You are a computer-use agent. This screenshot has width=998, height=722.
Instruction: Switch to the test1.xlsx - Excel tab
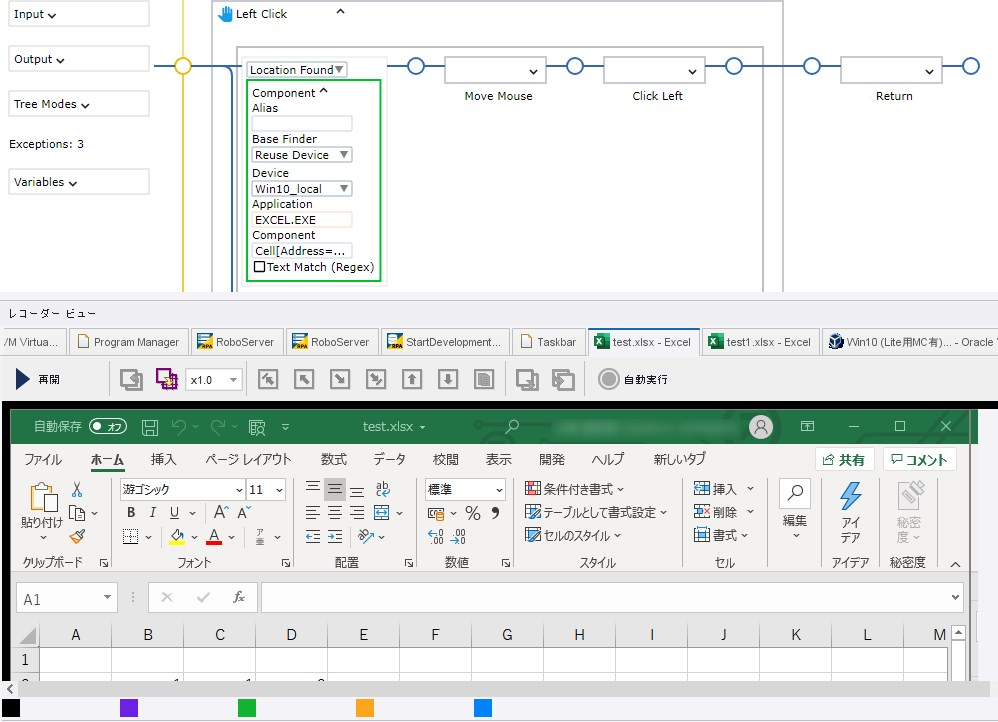pos(760,342)
